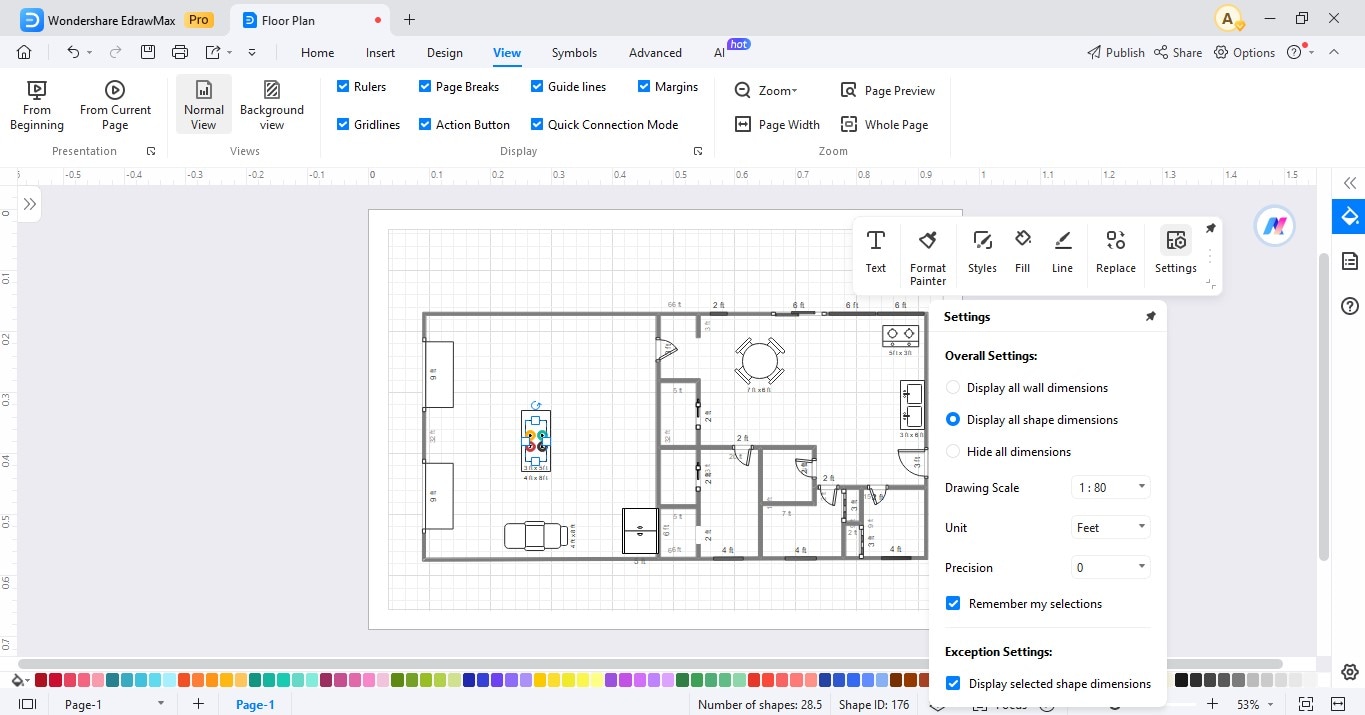Select Display all shape dimensions radio
Screen dimensions: 1365x715
coord(953,420)
